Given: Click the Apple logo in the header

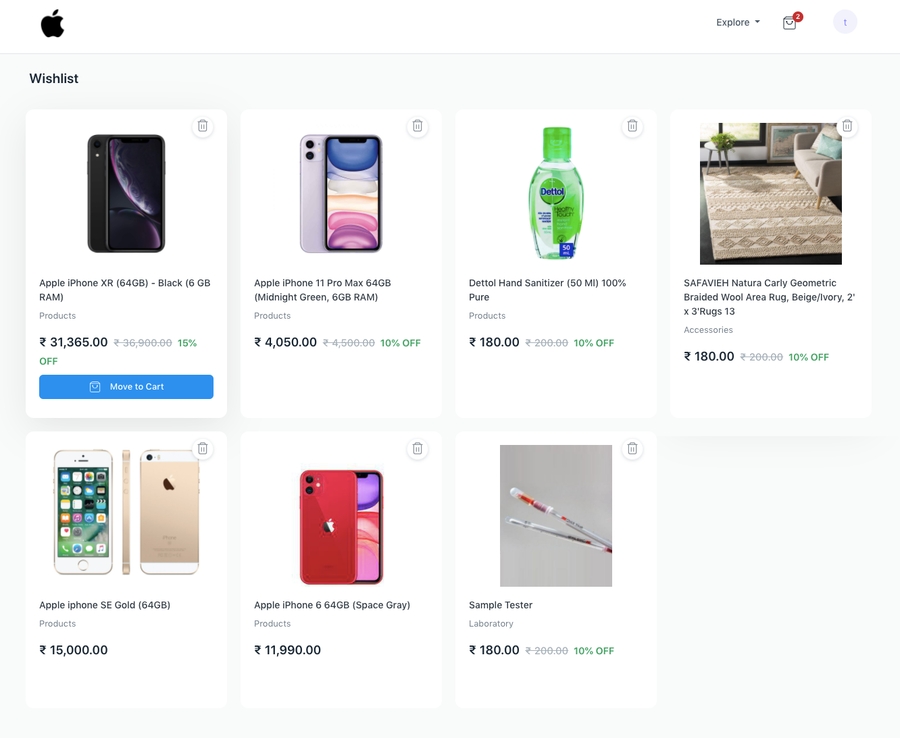Looking at the screenshot, I should click(x=53, y=23).
